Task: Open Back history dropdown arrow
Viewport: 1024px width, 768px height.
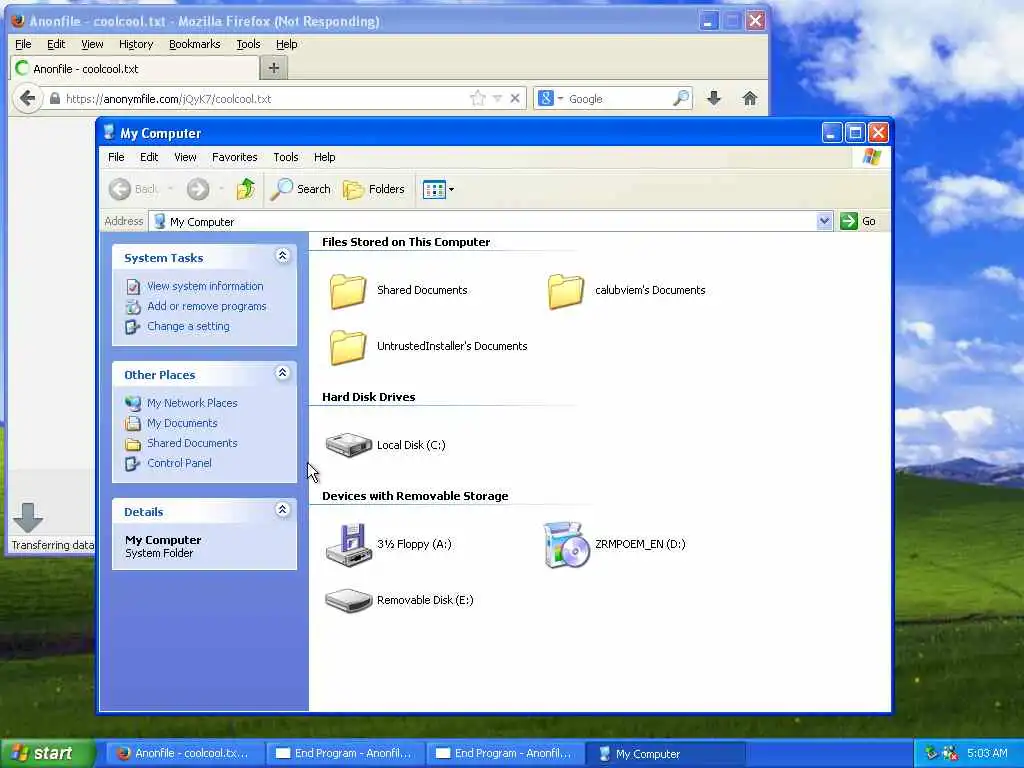Action: tap(170, 189)
